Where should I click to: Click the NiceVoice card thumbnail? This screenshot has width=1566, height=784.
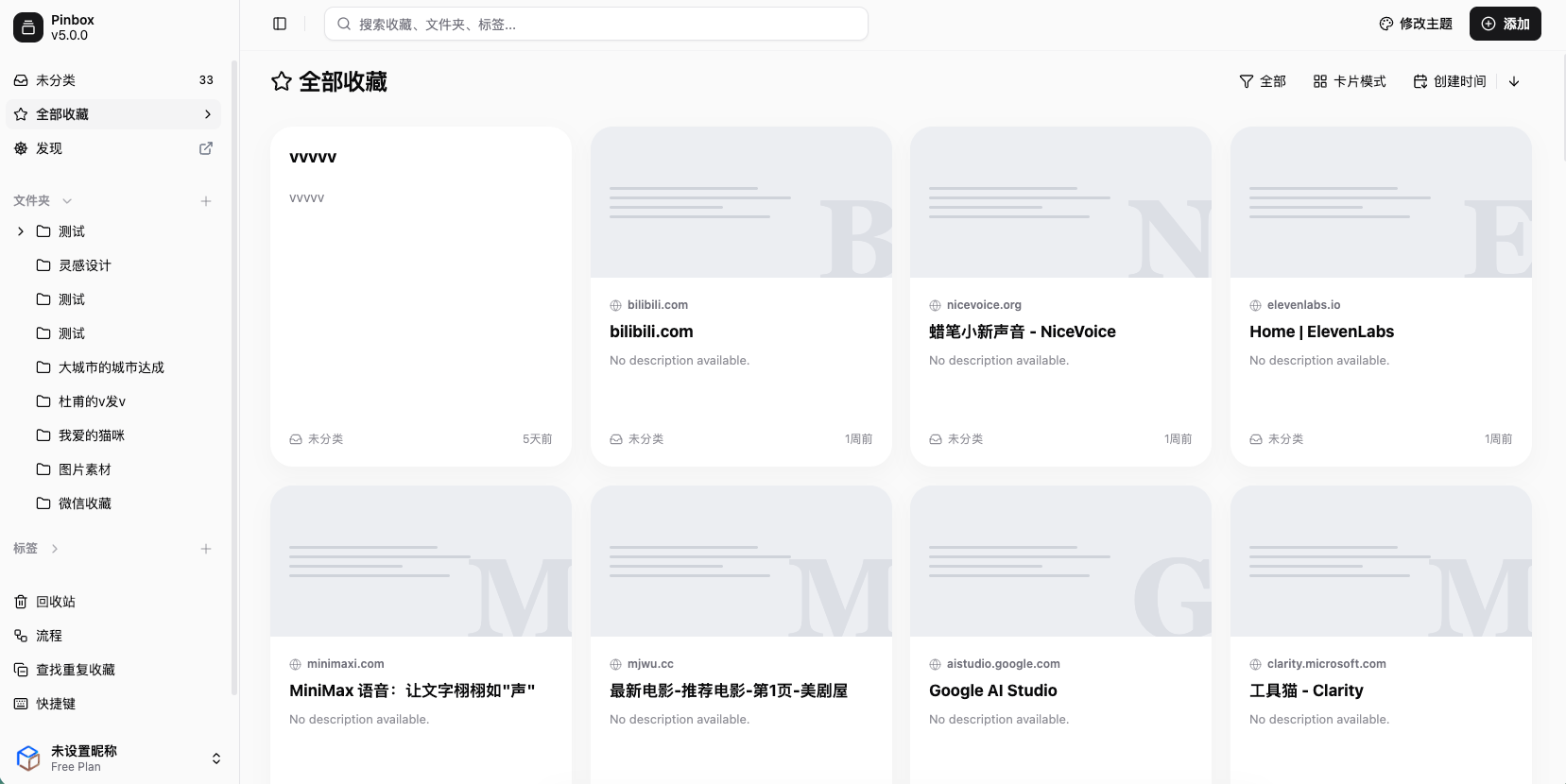point(1060,202)
